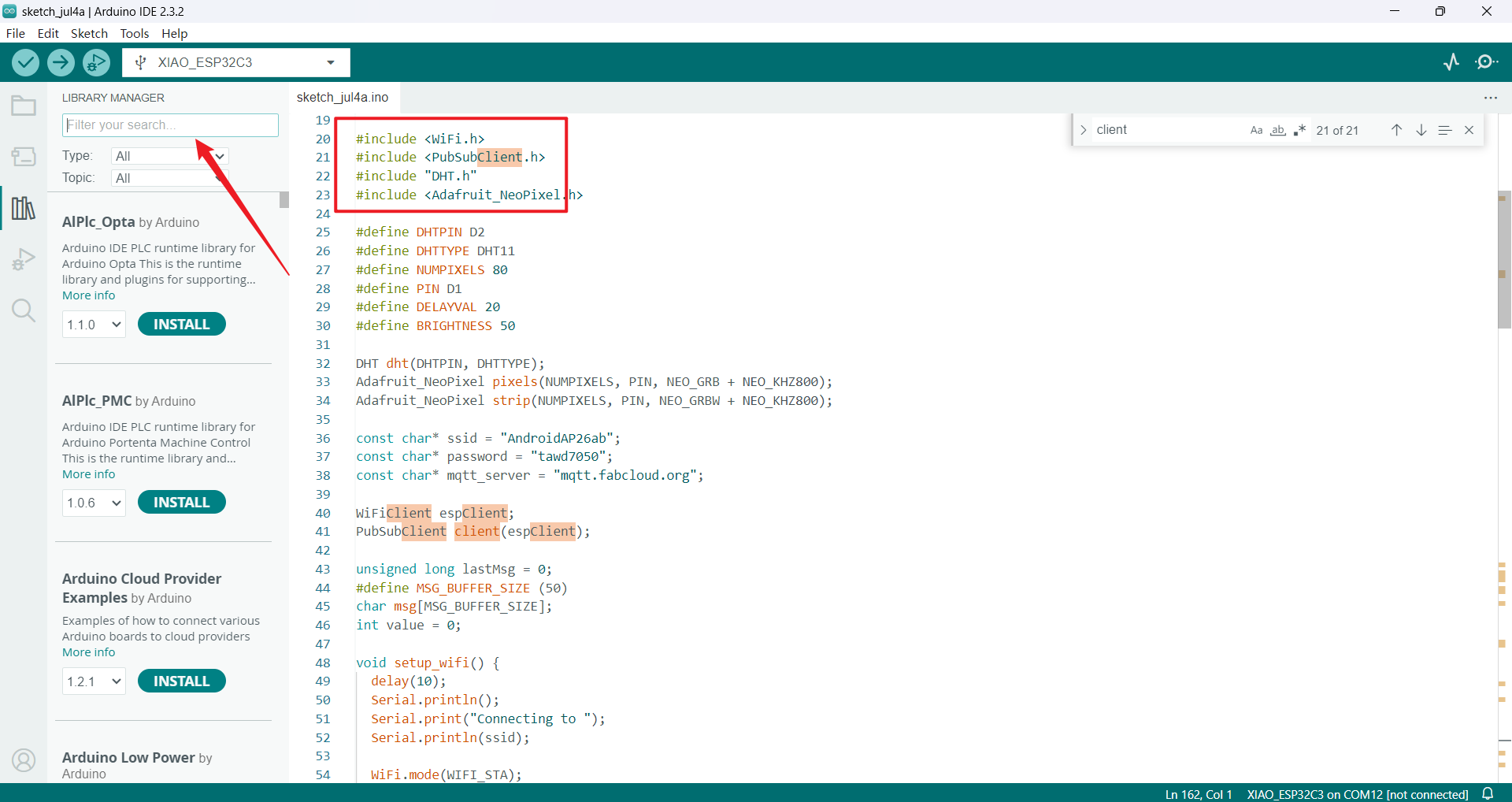The width and height of the screenshot is (1512, 802).
Task: Start Debugging with the debug button
Action: pos(97,62)
